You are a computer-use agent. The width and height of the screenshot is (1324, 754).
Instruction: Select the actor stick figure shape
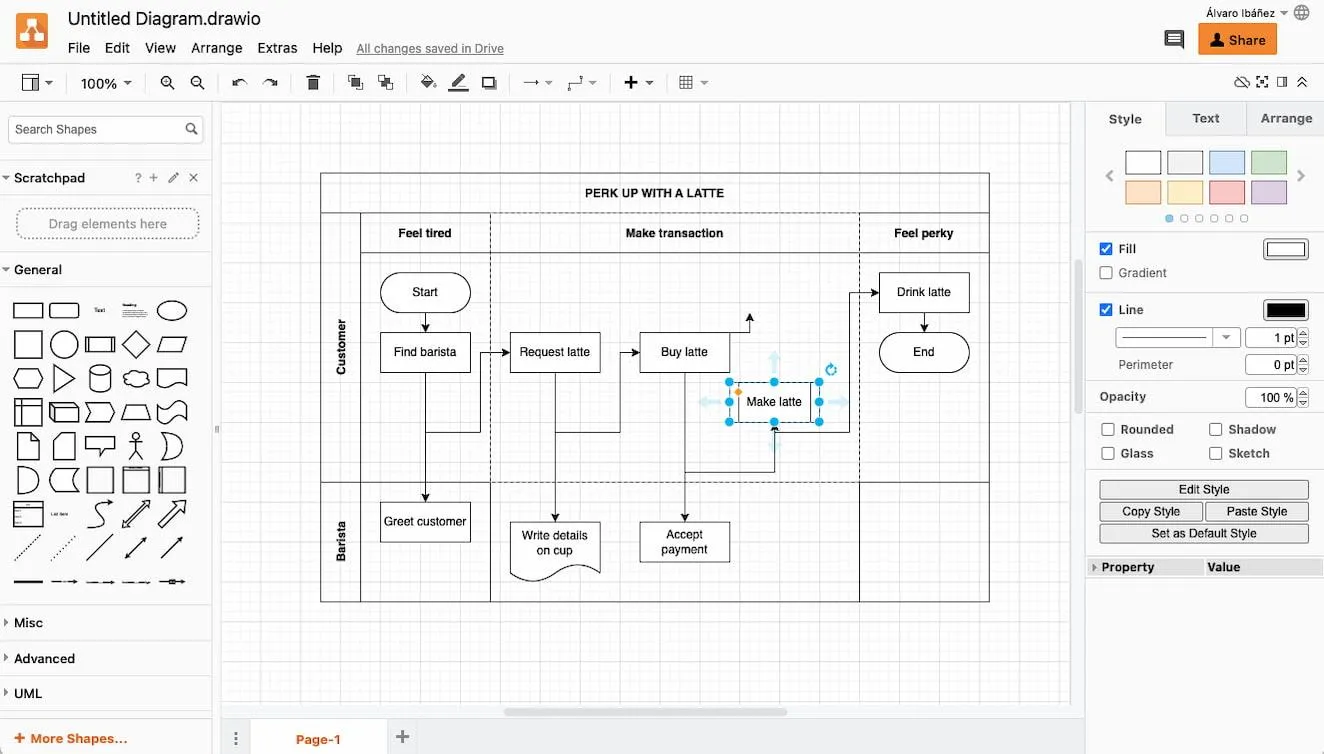click(136, 445)
